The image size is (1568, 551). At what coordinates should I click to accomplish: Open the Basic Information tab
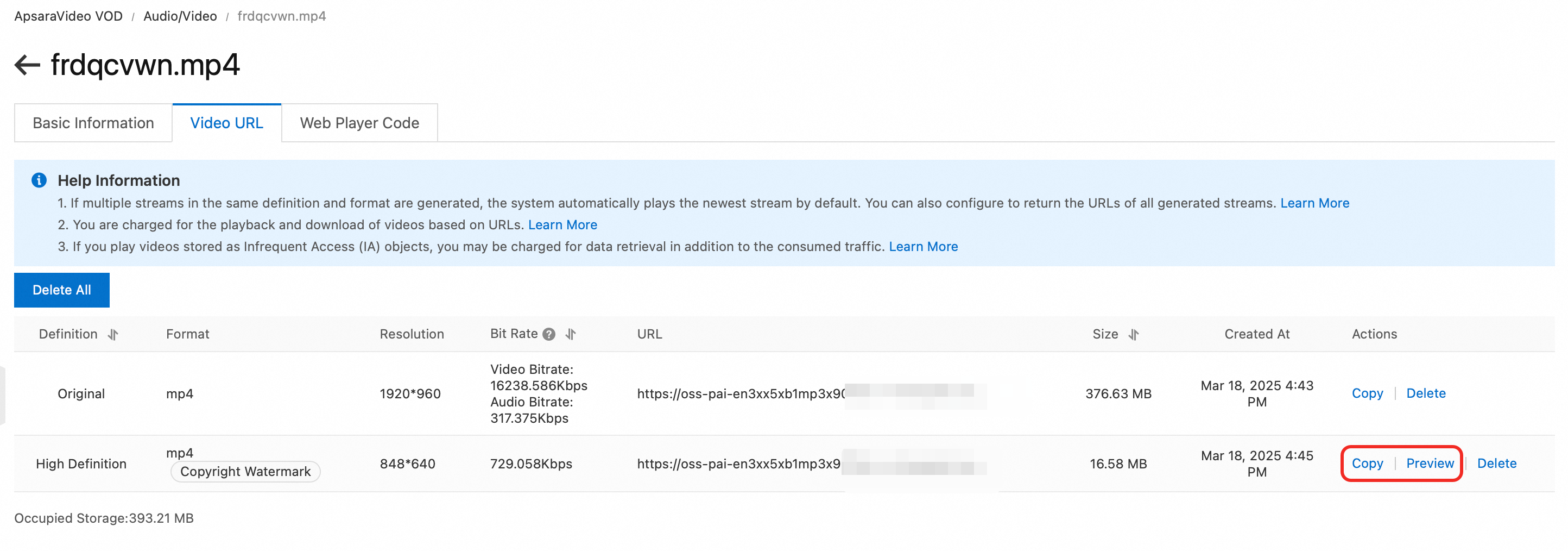(93, 123)
